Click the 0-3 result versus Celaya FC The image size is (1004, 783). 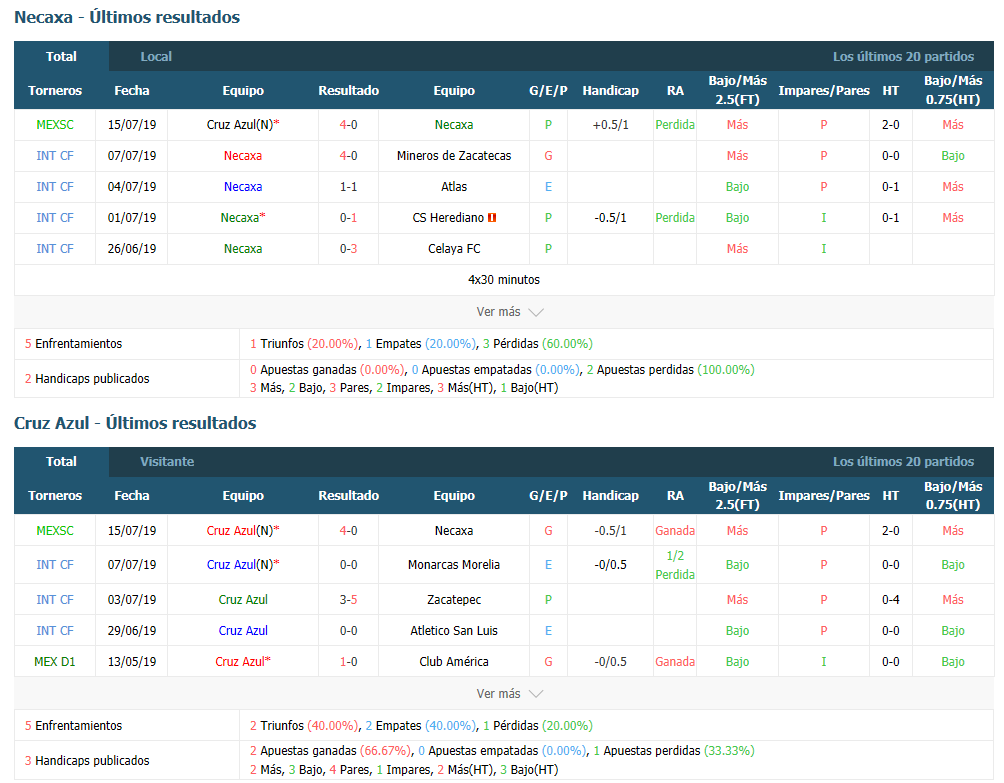coord(348,248)
